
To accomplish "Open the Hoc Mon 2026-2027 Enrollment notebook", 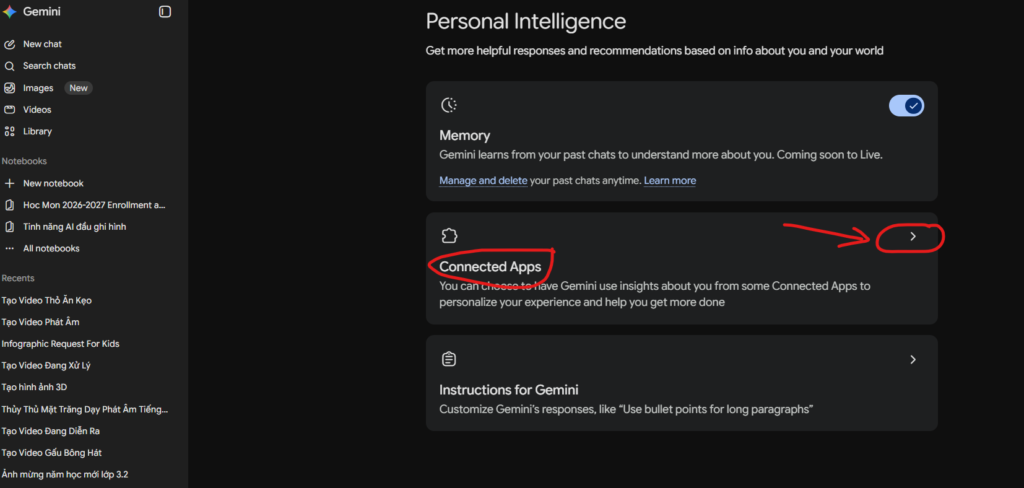I will pyautogui.click(x=93, y=205).
